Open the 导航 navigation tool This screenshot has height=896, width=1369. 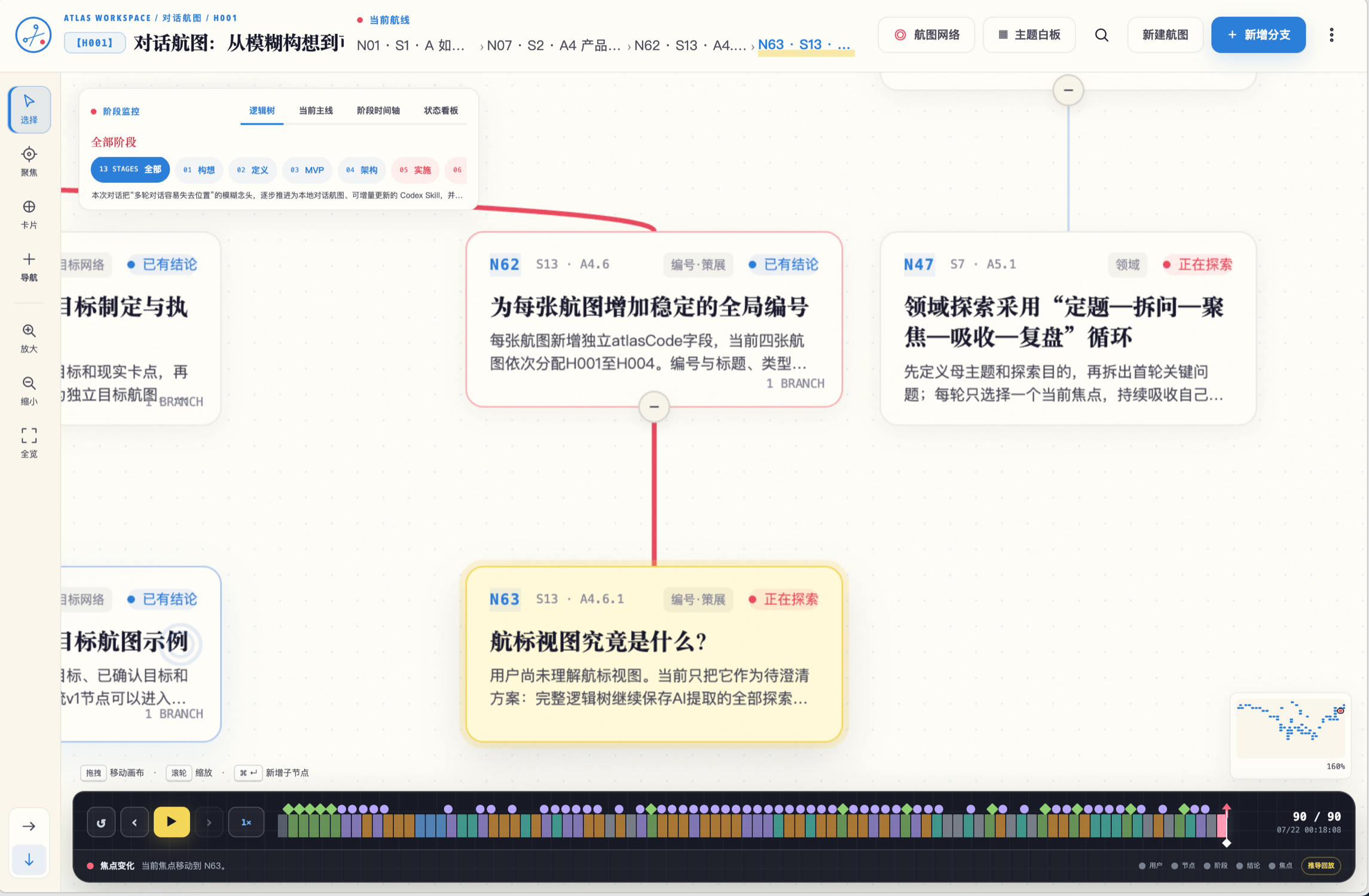click(x=29, y=267)
